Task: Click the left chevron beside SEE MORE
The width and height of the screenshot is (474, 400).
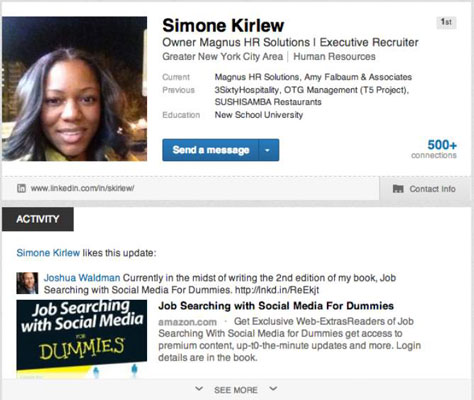Action: point(199,389)
